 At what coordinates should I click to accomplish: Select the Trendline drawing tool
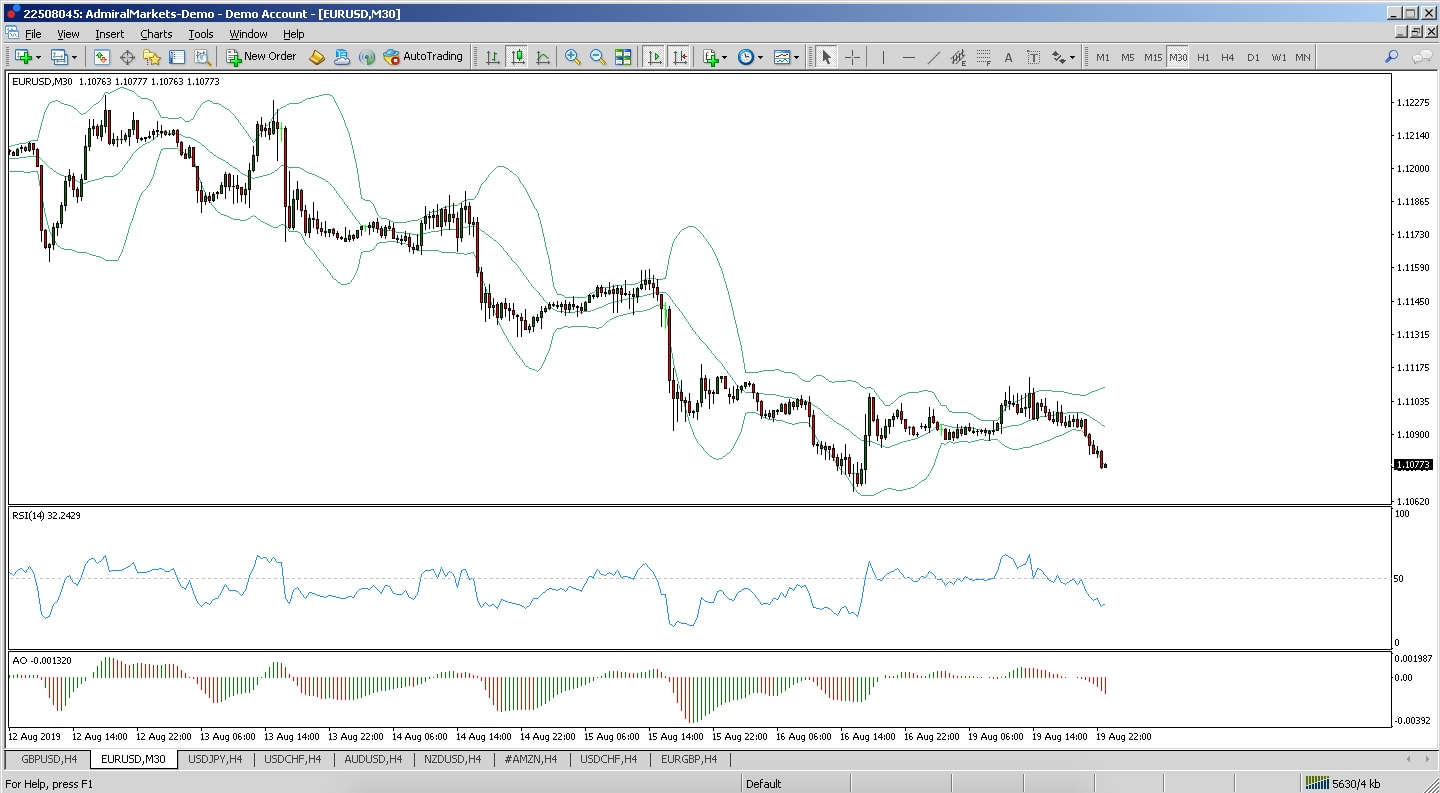click(x=933, y=57)
